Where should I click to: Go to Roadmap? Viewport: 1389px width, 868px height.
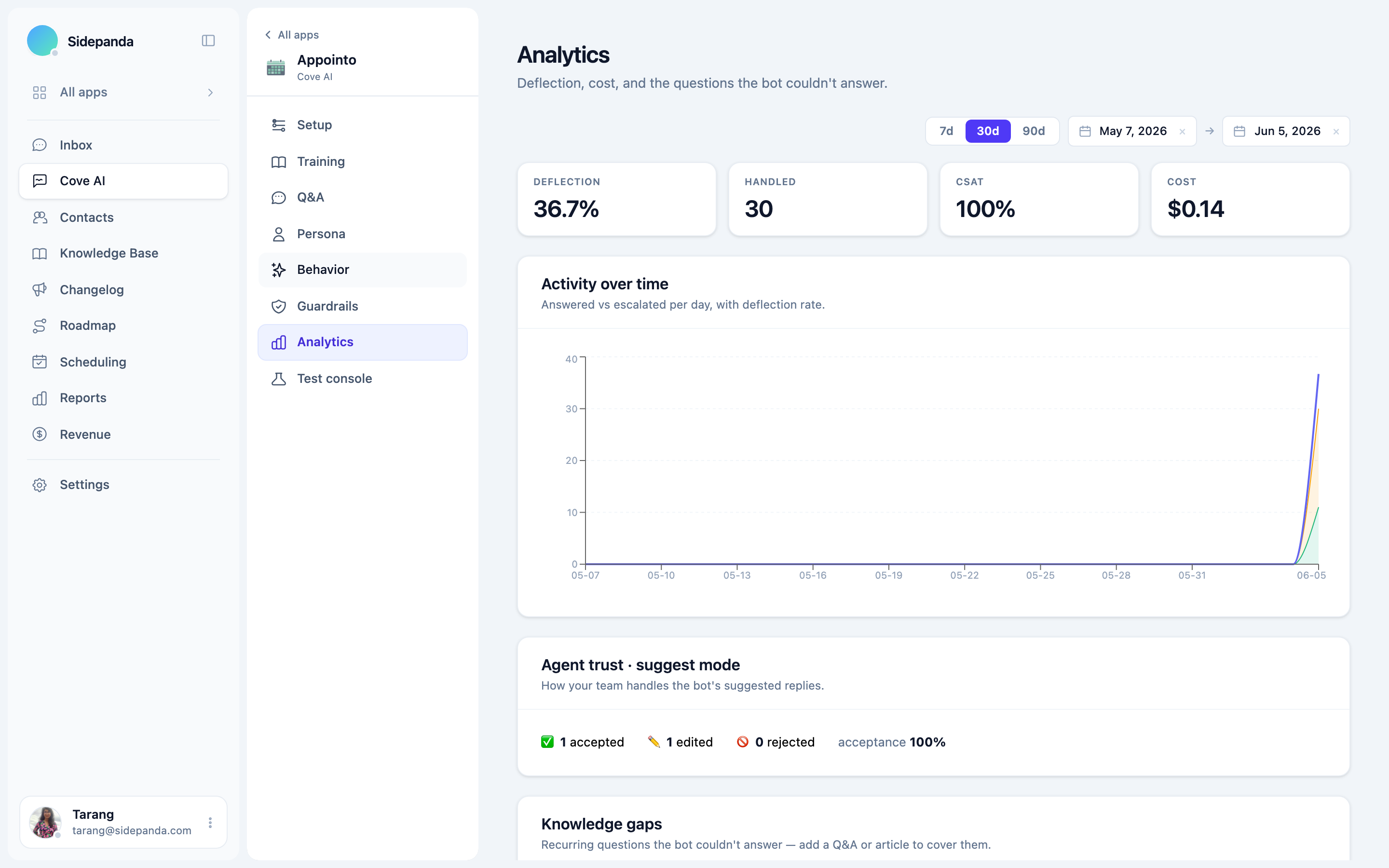(123, 325)
